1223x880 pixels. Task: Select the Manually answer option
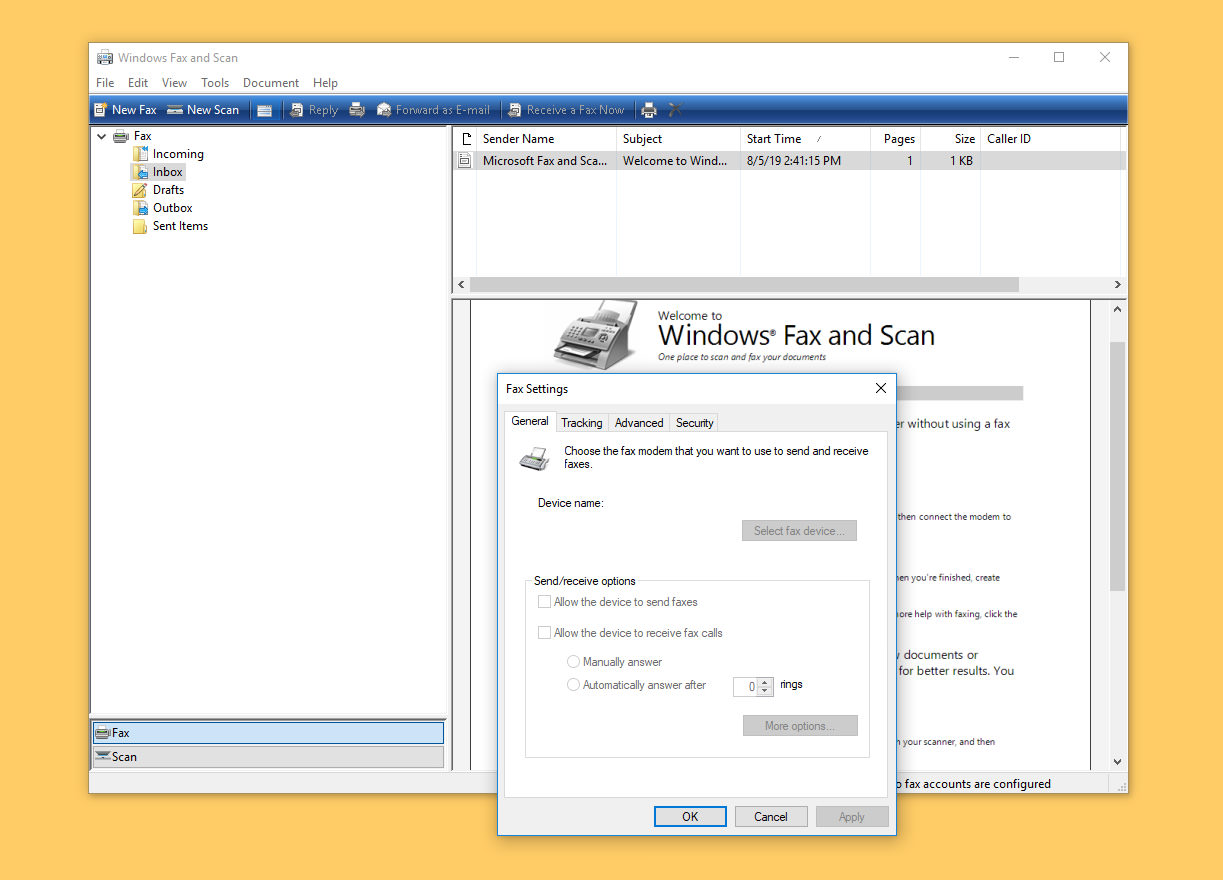[x=573, y=661]
